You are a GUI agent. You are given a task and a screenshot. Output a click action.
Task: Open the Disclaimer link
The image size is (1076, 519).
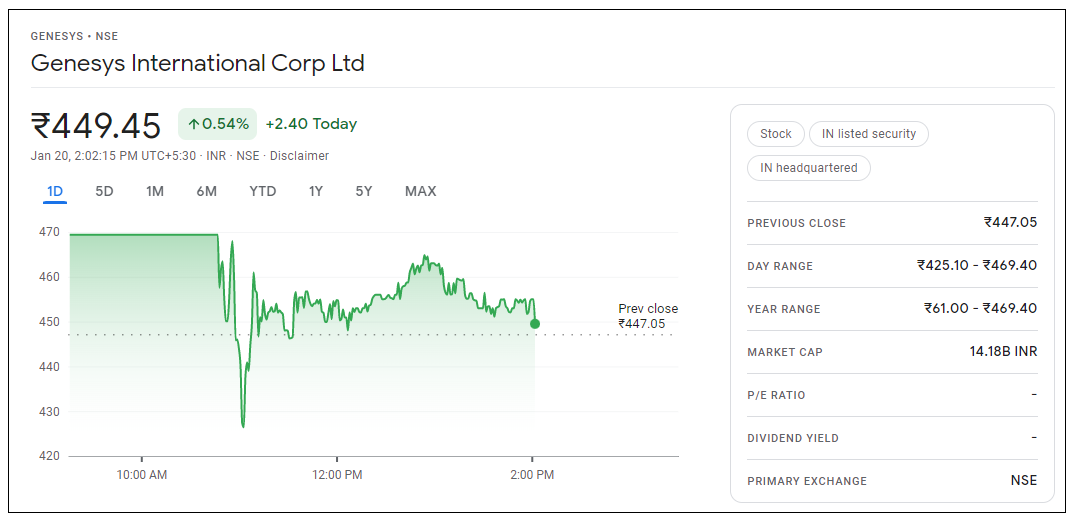[299, 156]
